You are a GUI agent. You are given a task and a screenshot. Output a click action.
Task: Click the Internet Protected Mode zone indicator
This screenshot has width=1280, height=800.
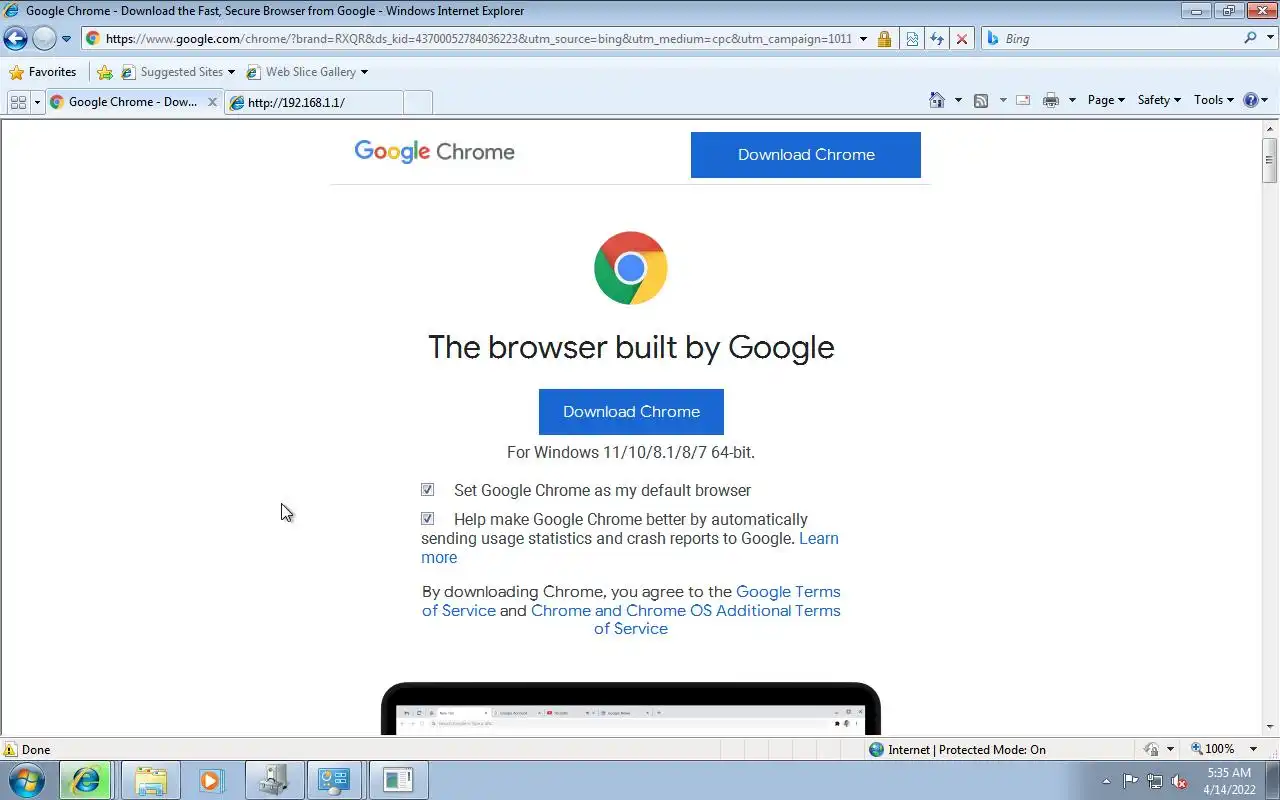pos(957,749)
